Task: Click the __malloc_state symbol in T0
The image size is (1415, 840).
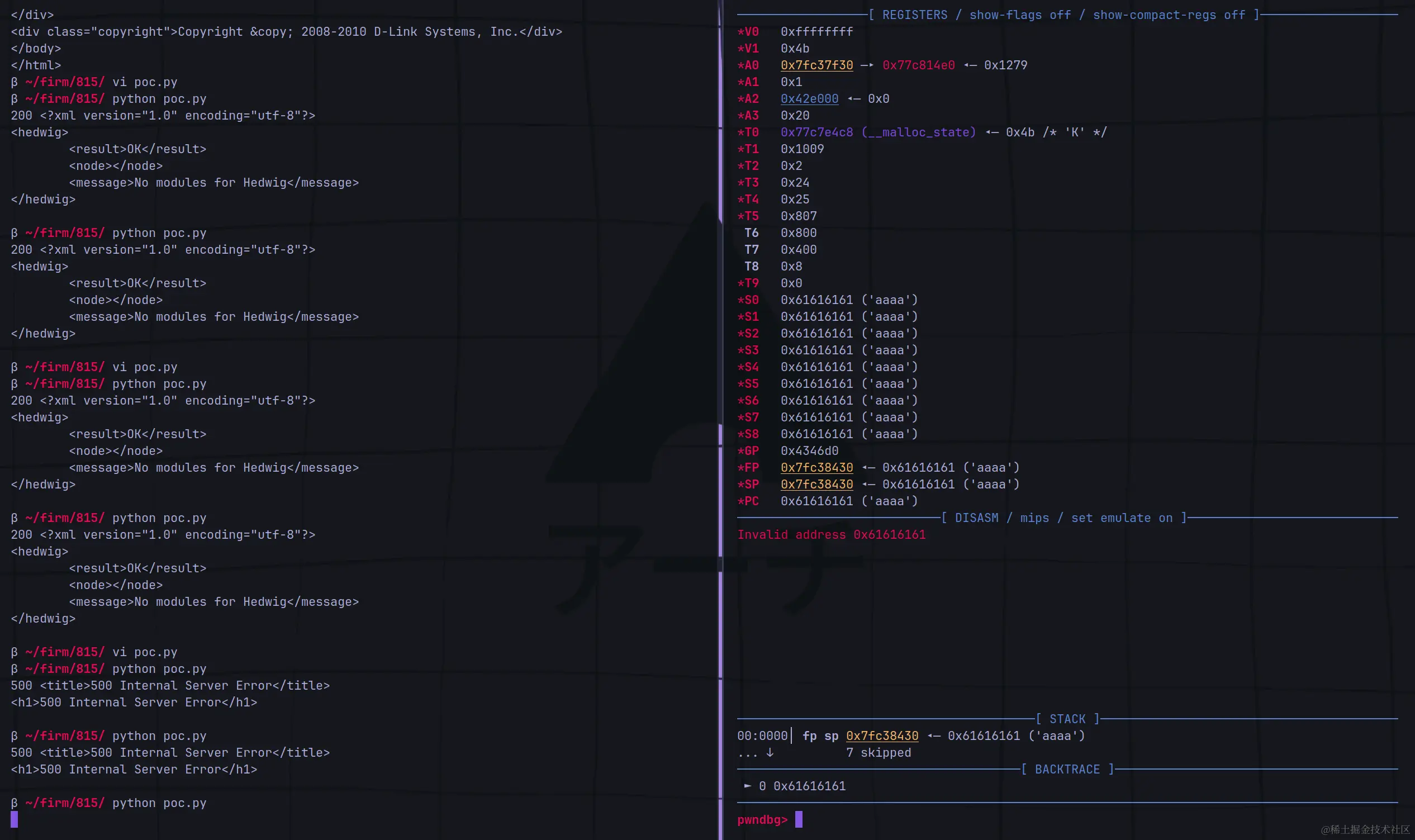Action: (918, 132)
